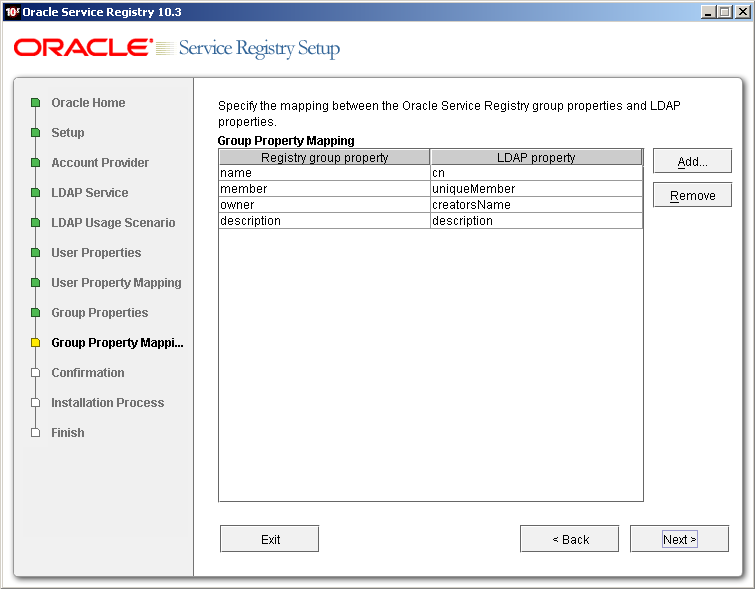The image size is (755, 589).
Task: Click the Confirmation step label
Action: pos(88,373)
